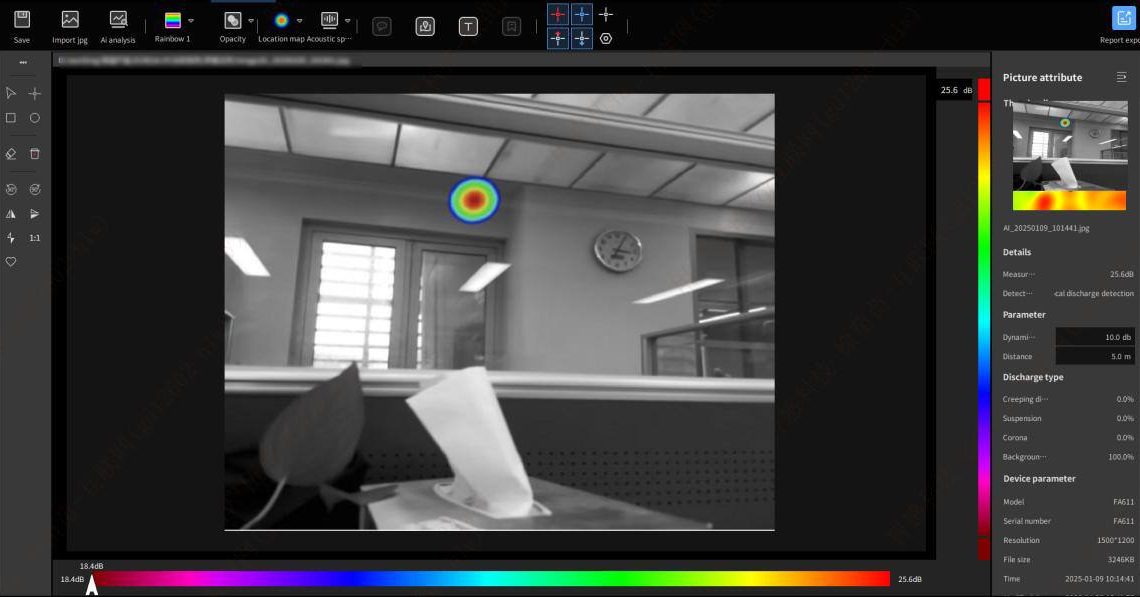Image resolution: width=1140 pixels, height=597 pixels.
Task: Click the Parameter section heading
Action: tap(1024, 315)
